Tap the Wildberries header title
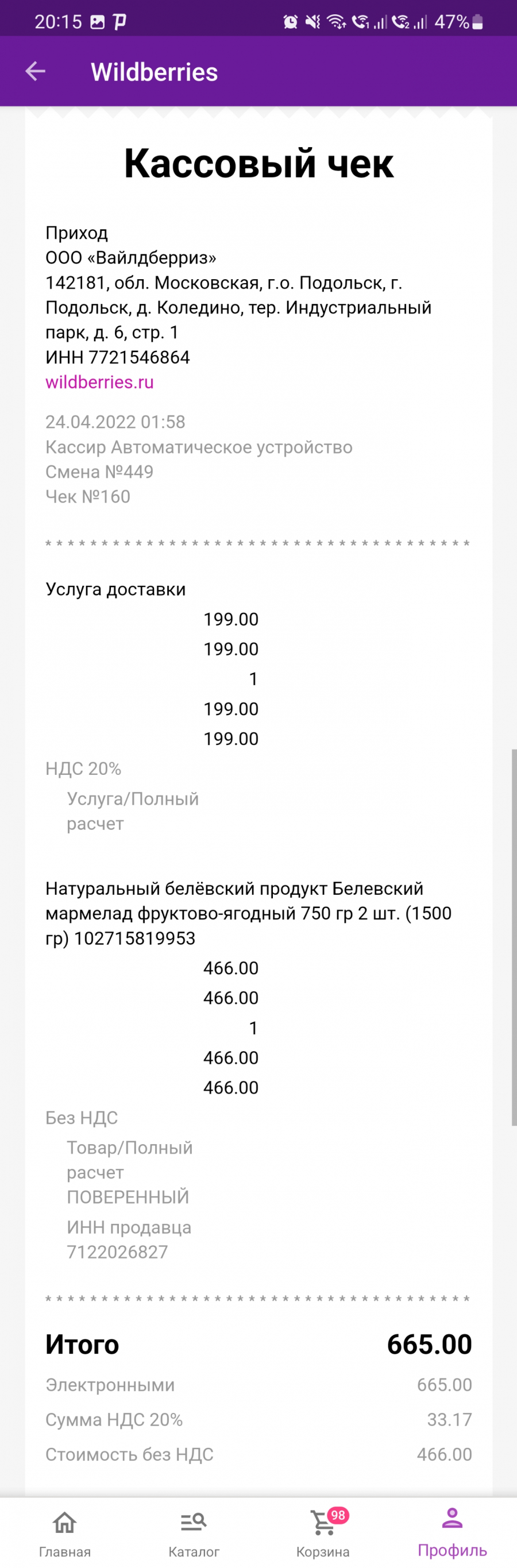The image size is (517, 1568). pos(154,72)
